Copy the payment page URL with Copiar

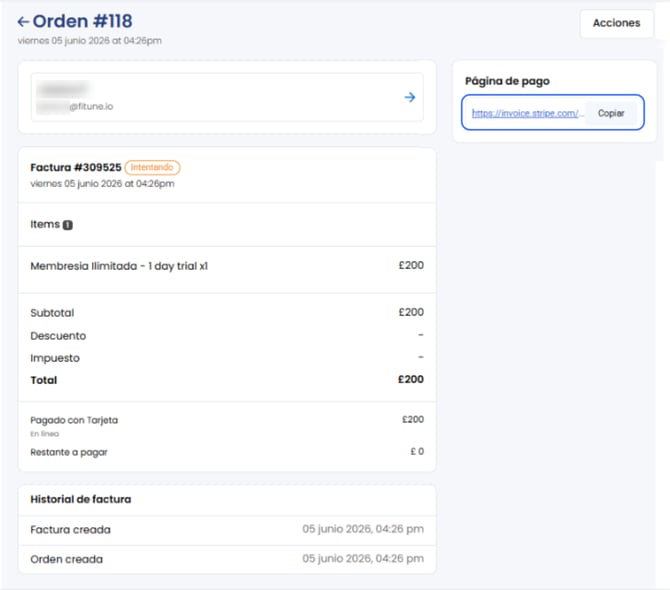611,113
